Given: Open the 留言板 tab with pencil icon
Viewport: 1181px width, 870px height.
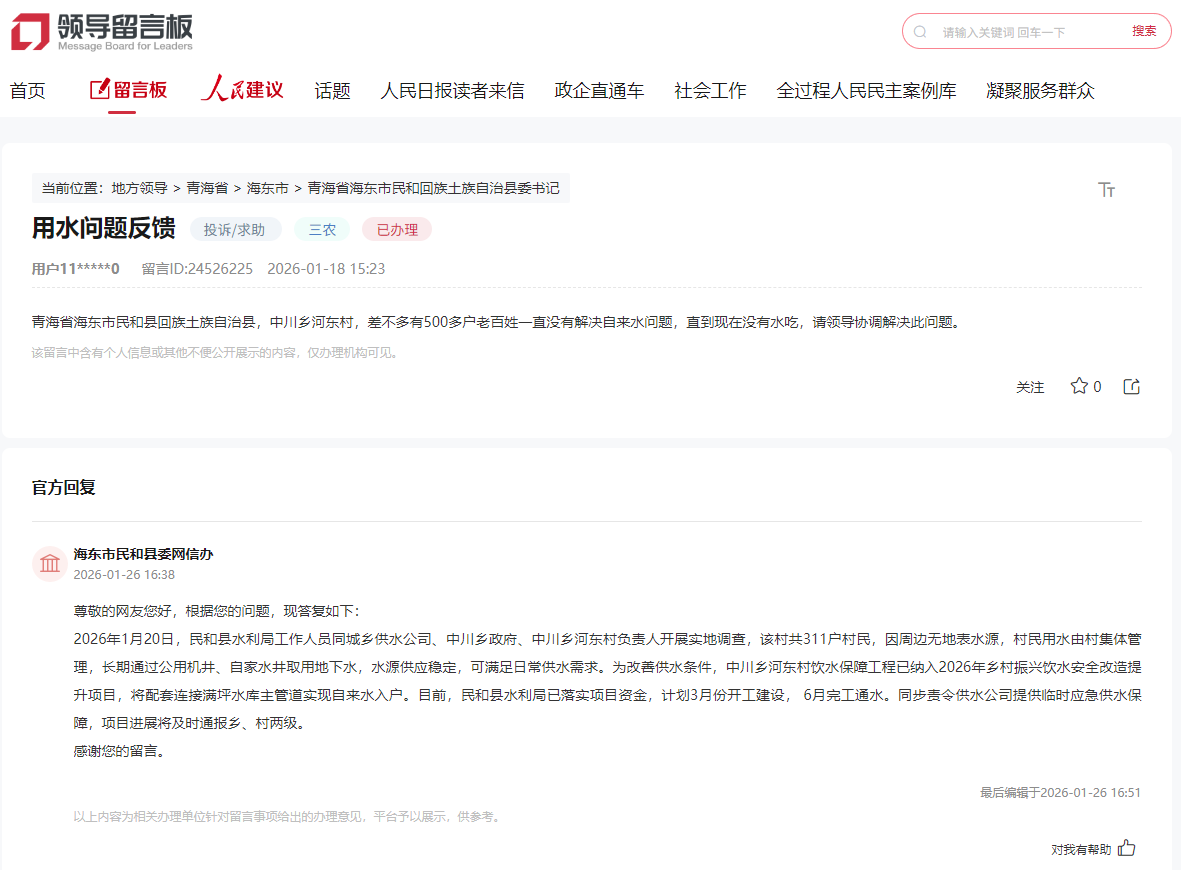Looking at the screenshot, I should pos(129,90).
